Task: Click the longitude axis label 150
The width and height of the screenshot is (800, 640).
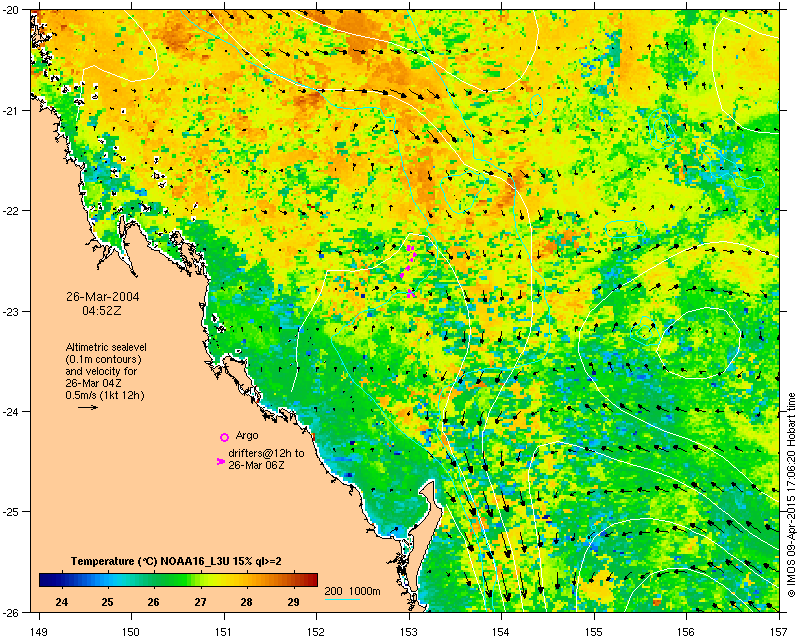Action: click(132, 632)
